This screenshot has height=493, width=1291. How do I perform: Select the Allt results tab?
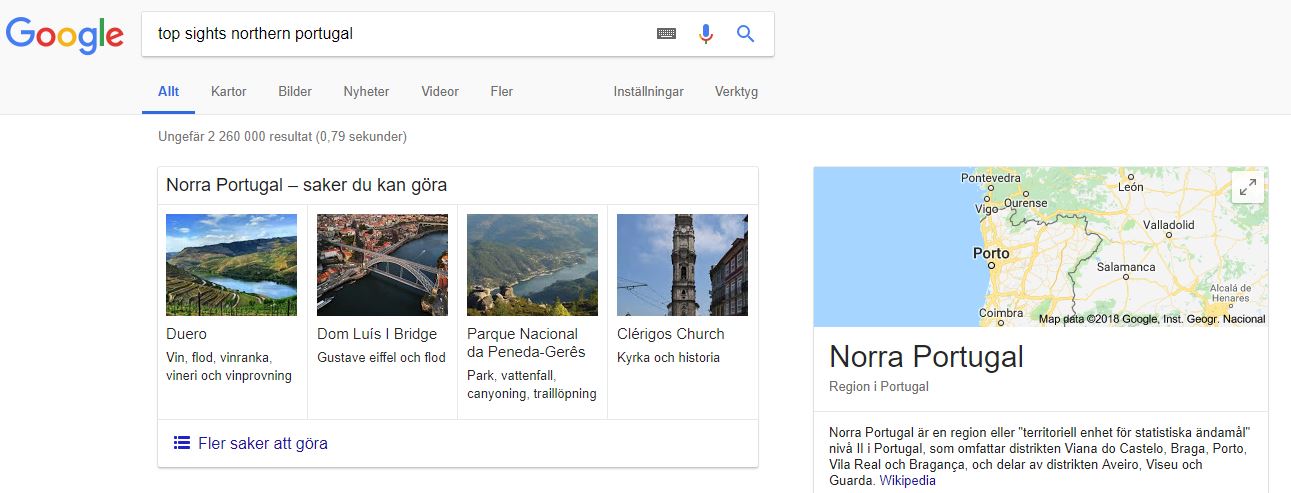click(169, 91)
